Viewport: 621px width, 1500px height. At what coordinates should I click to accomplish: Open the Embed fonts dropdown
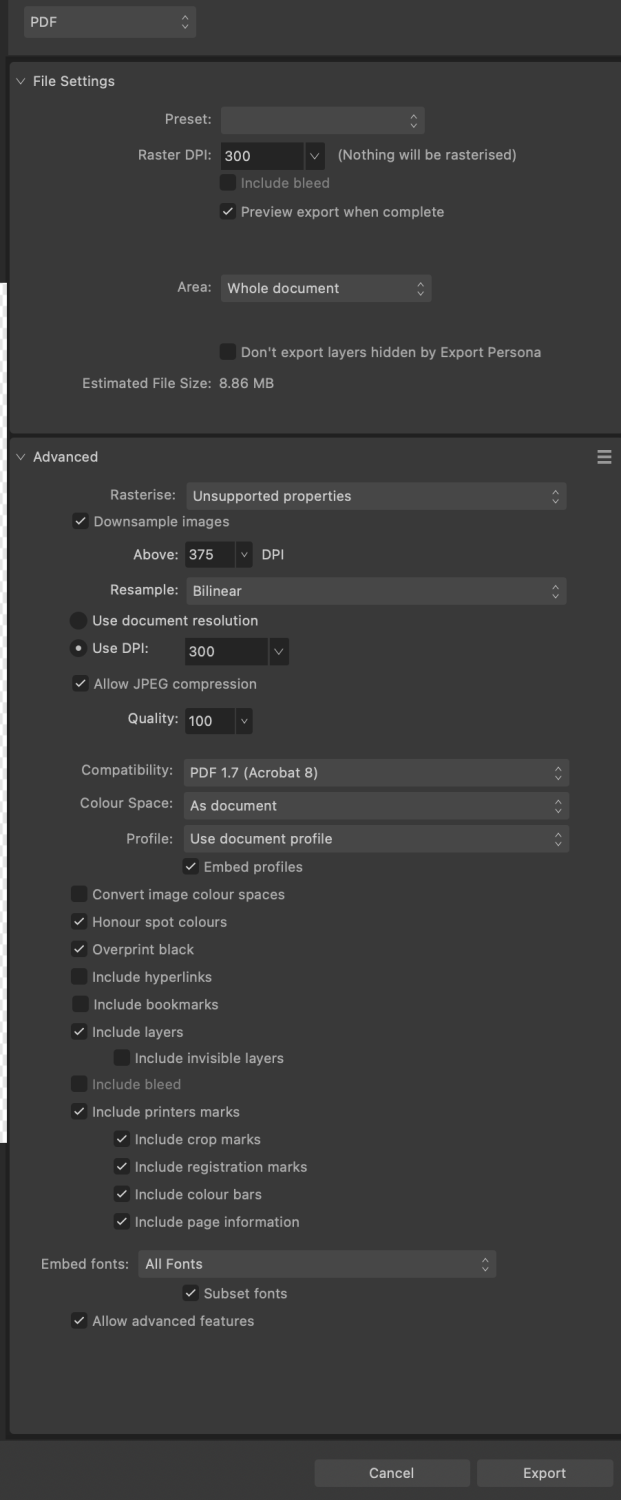click(317, 1263)
